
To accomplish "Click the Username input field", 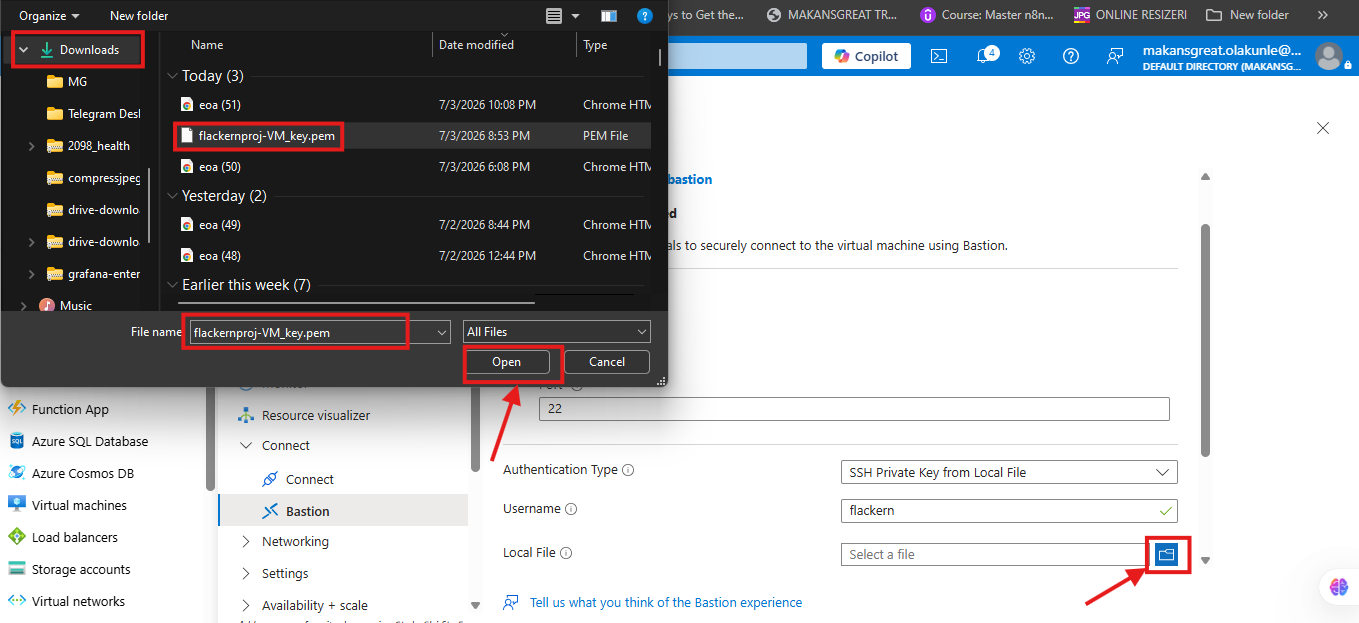I will (1009, 510).
